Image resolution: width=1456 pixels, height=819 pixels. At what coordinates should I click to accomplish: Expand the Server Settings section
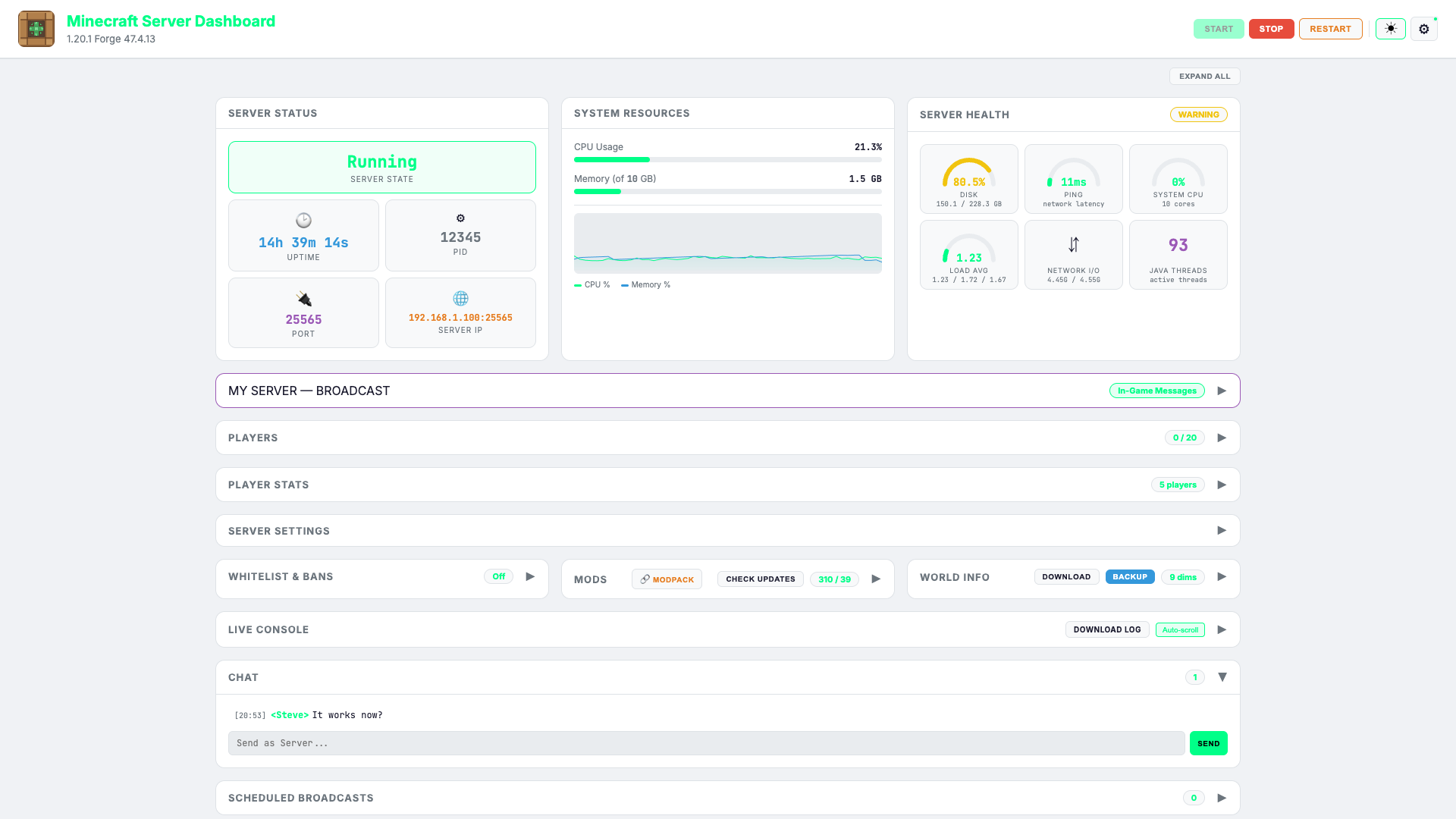point(1222,530)
